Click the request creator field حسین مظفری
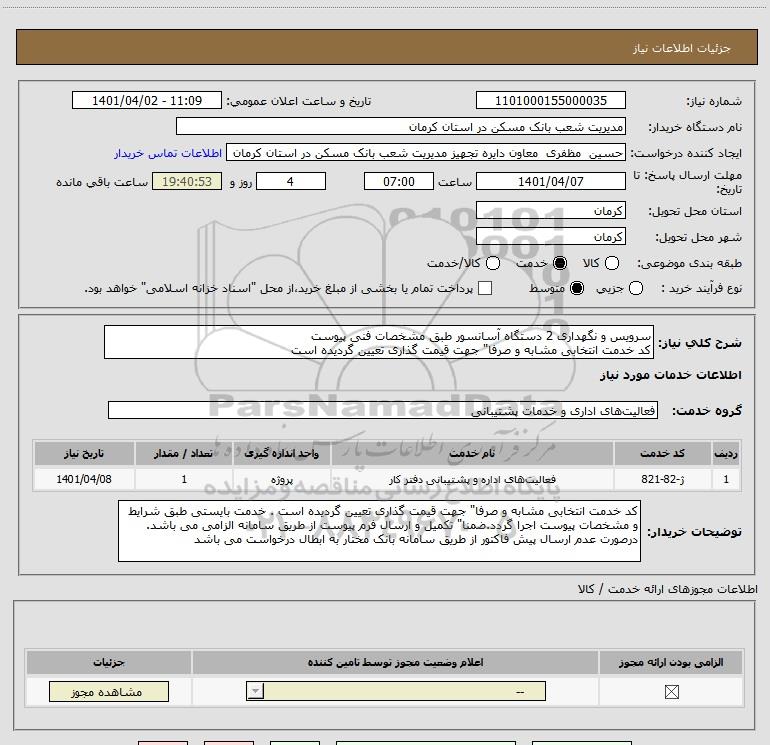 click(x=426, y=153)
